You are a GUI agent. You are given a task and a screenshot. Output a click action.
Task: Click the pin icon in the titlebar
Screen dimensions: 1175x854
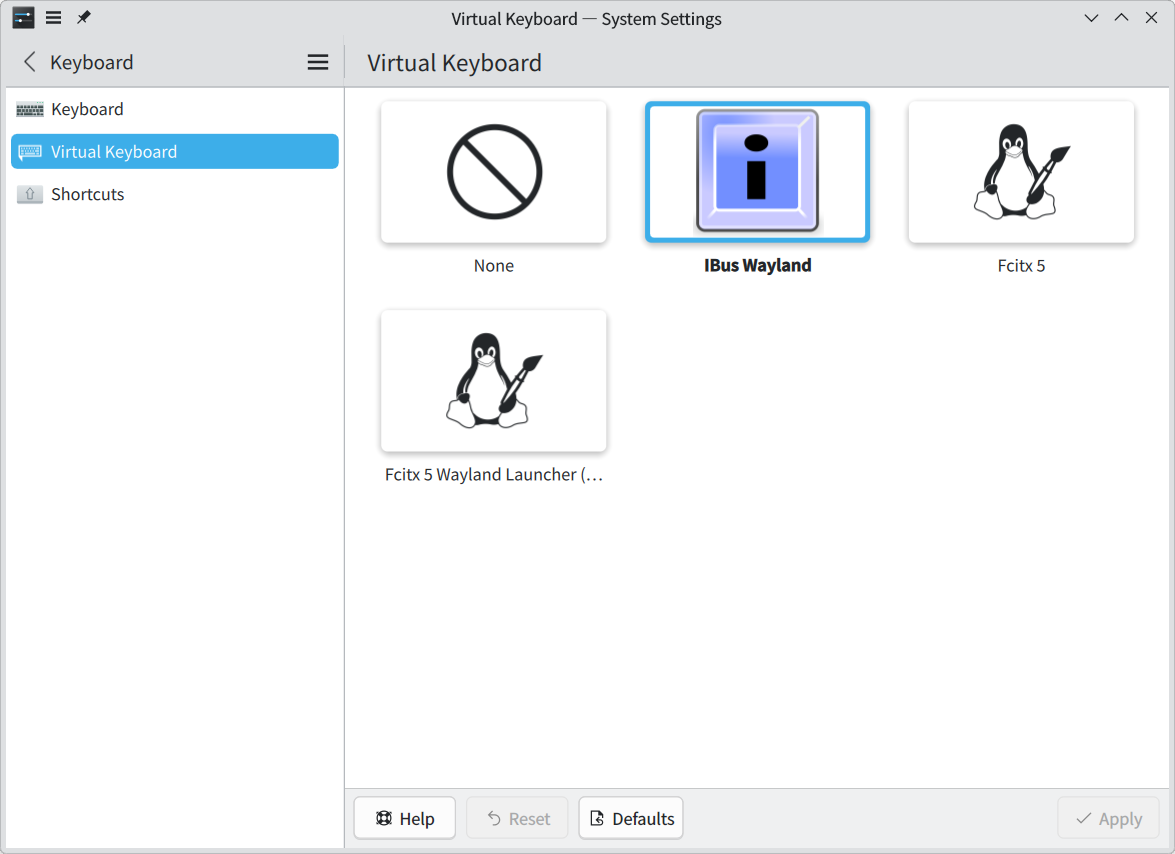[84, 17]
